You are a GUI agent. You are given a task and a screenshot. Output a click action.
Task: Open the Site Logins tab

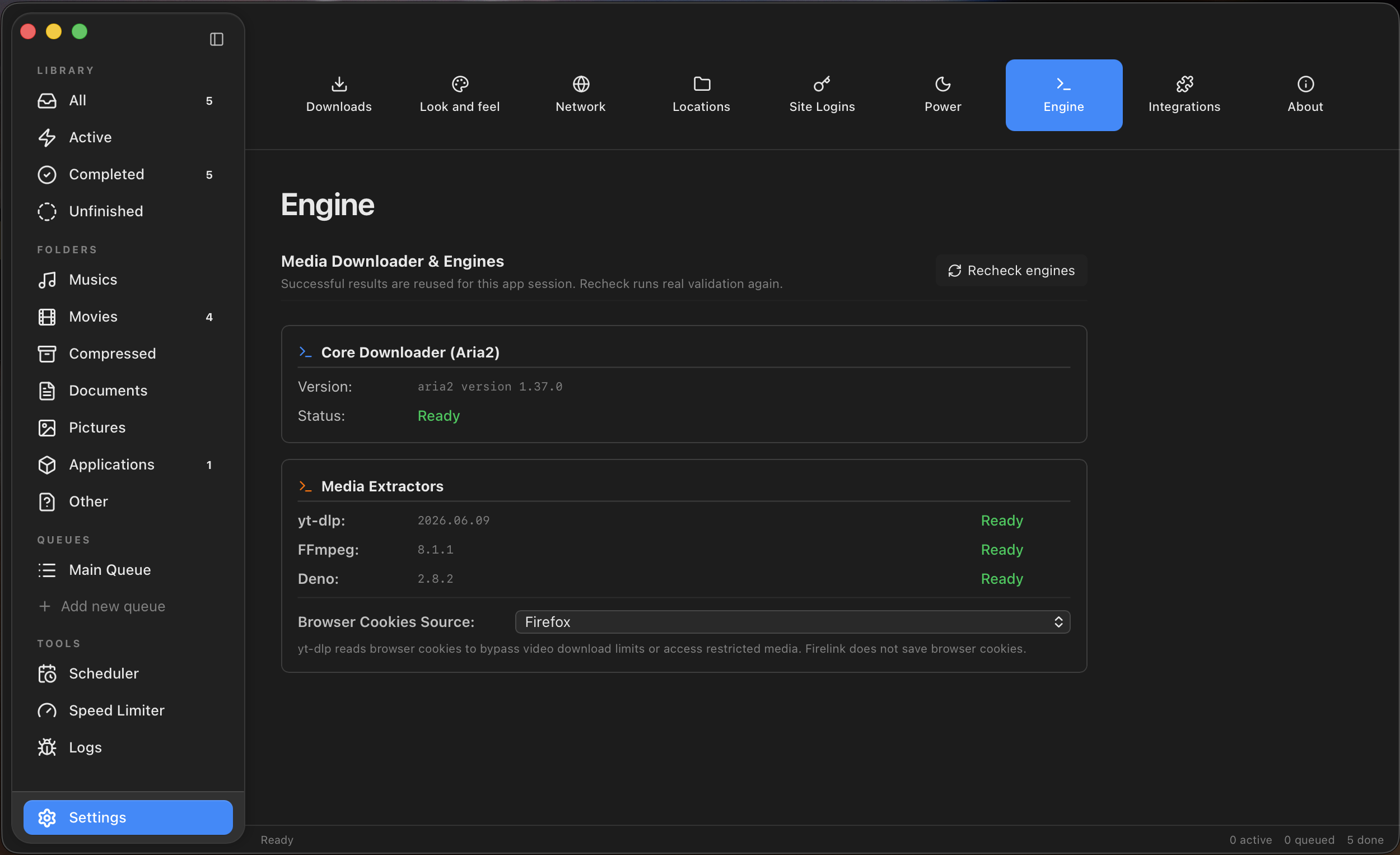[x=822, y=95]
